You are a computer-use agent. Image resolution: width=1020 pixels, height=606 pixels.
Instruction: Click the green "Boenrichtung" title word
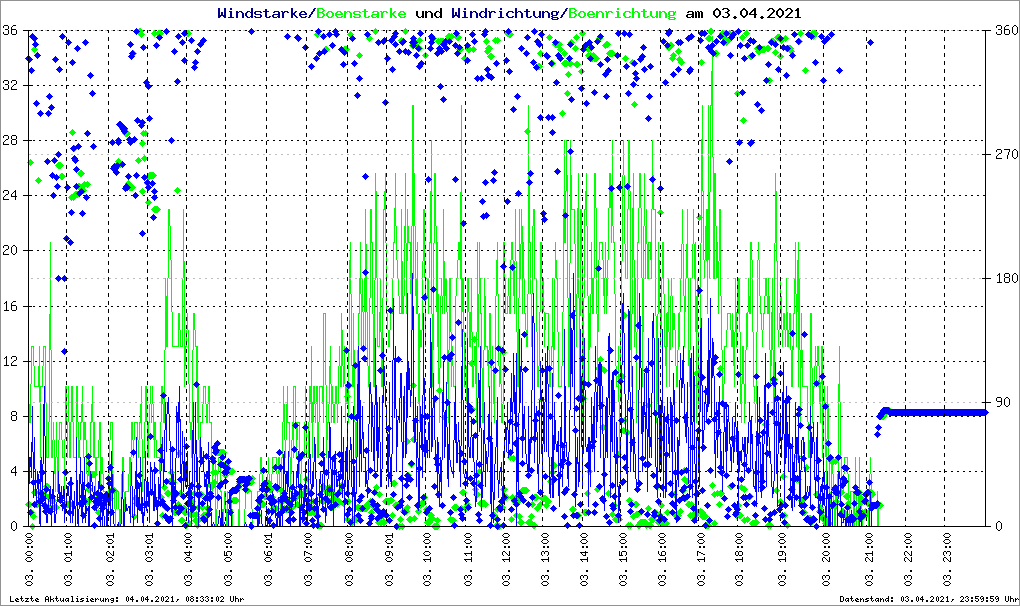click(x=622, y=13)
